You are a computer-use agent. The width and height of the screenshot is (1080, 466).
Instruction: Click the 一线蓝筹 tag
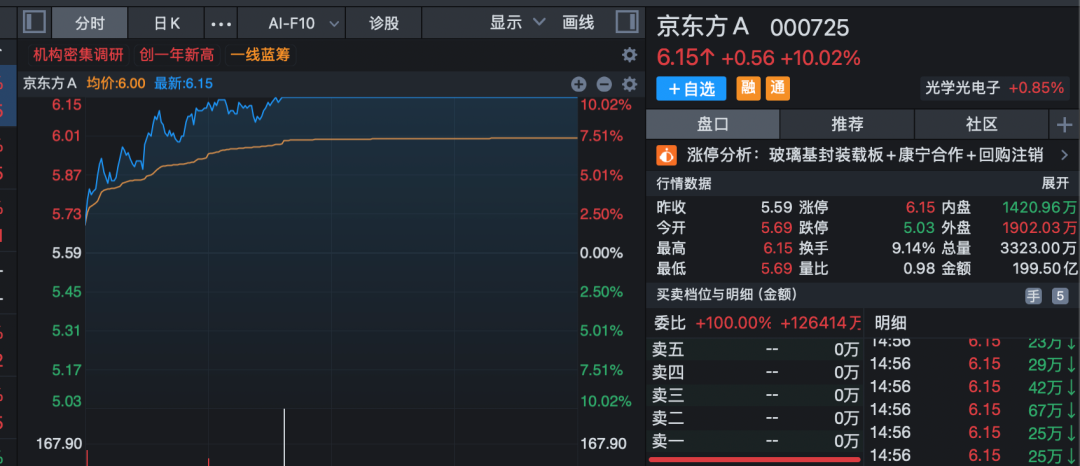[x=260, y=54]
